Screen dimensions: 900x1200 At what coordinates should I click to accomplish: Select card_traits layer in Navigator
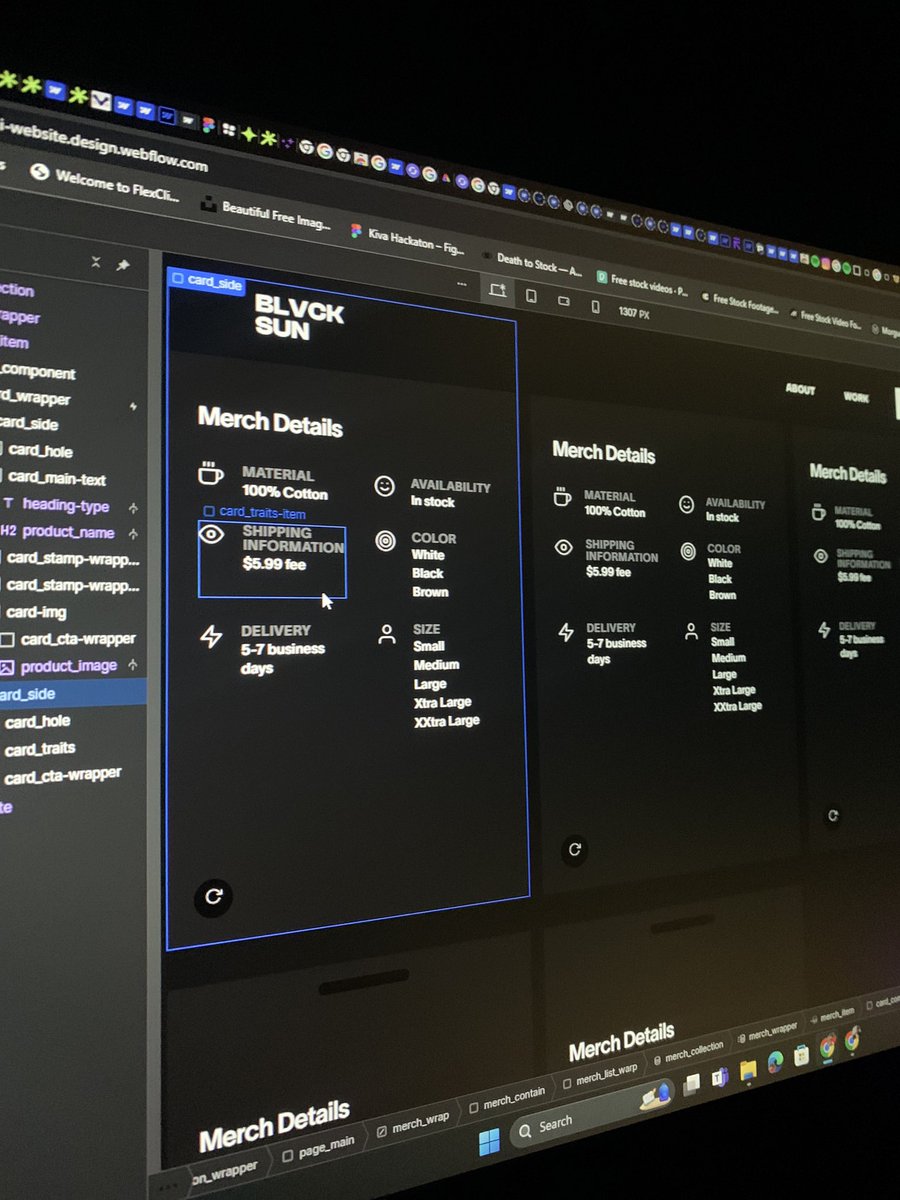click(41, 748)
